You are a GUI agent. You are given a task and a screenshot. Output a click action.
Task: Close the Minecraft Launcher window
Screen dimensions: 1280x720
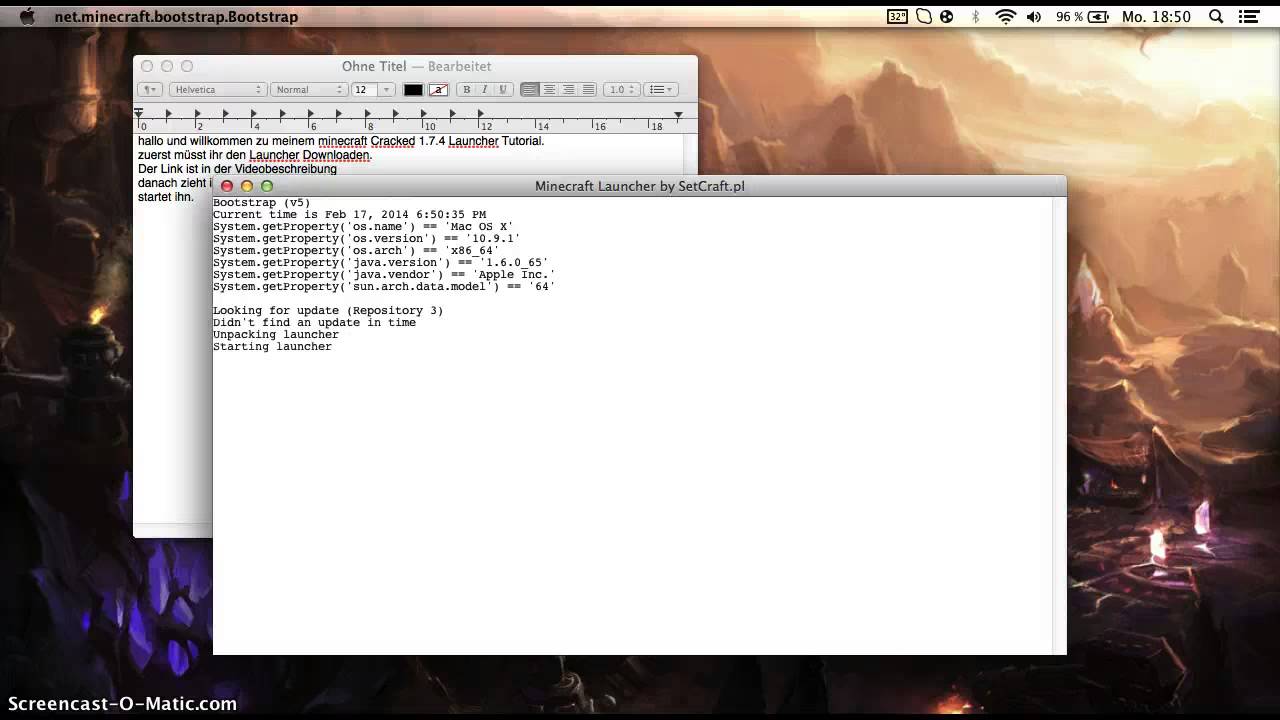coord(227,186)
